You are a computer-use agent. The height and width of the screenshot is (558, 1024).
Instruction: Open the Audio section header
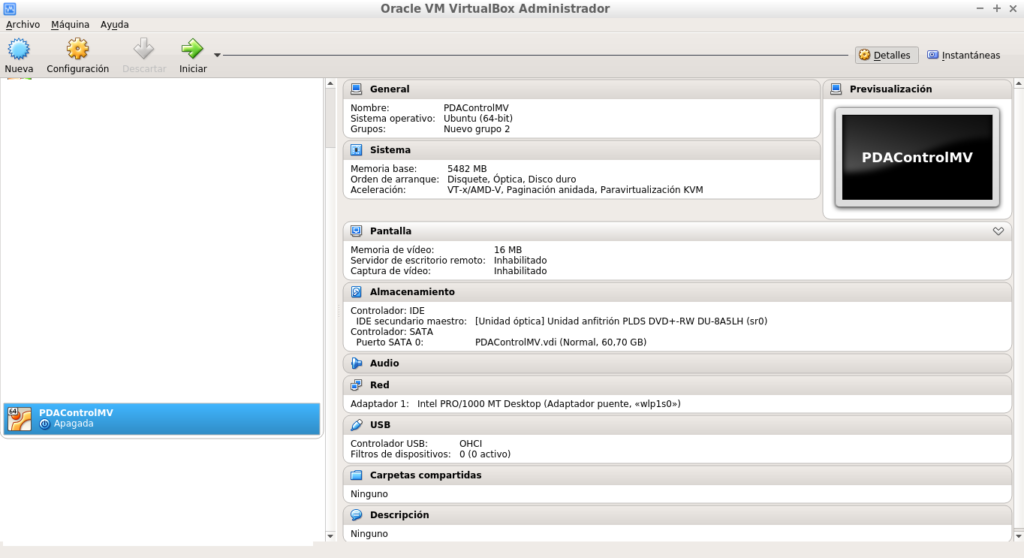point(677,363)
